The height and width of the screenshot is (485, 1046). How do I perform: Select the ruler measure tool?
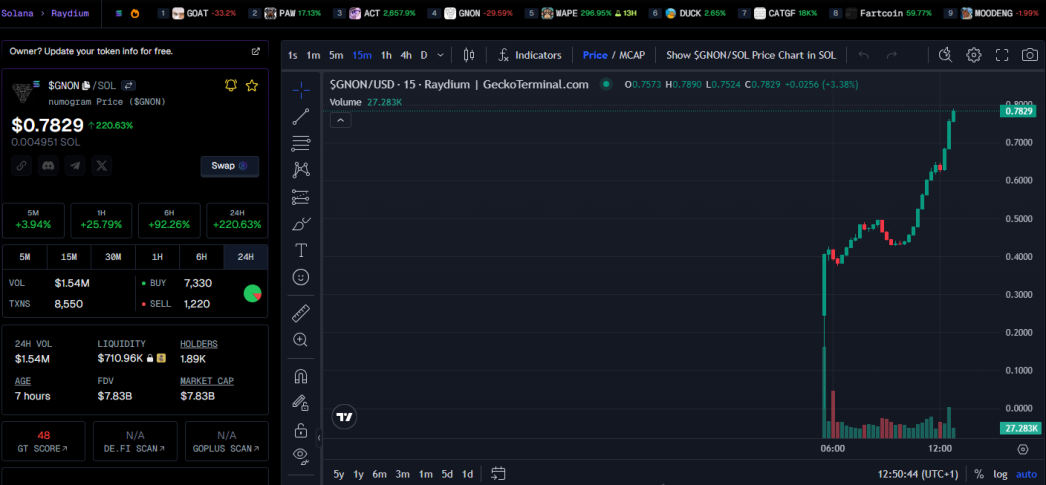click(x=301, y=312)
